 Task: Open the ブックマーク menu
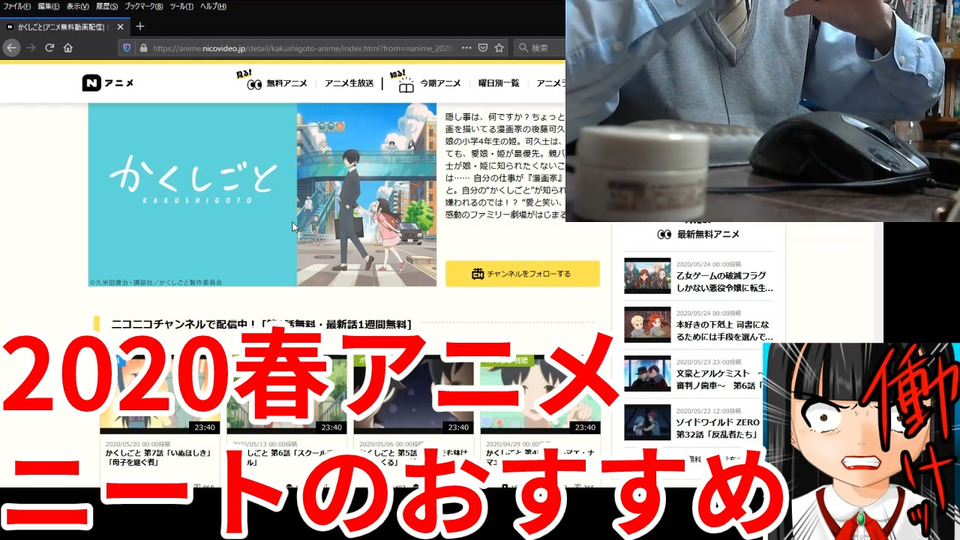(143, 6)
